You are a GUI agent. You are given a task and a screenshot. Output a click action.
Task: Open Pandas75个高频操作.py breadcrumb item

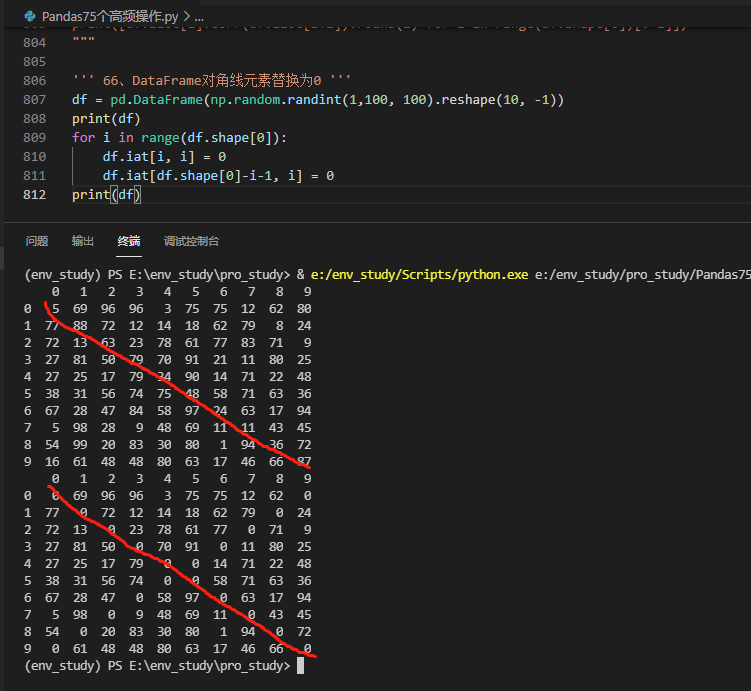pos(110,17)
